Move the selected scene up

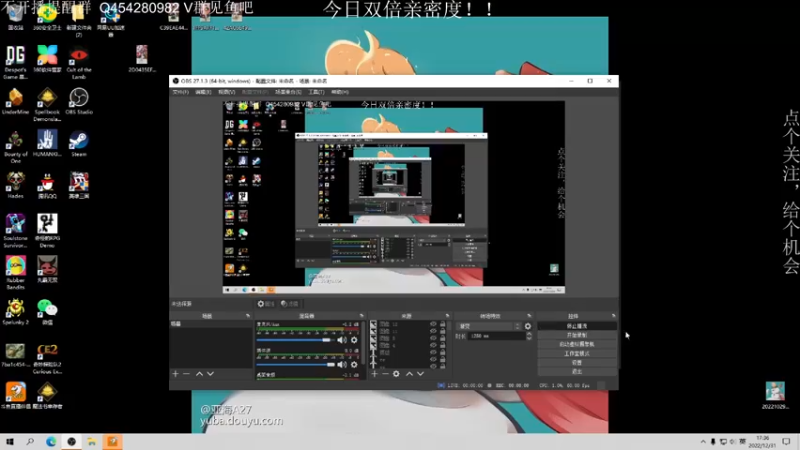(199, 374)
